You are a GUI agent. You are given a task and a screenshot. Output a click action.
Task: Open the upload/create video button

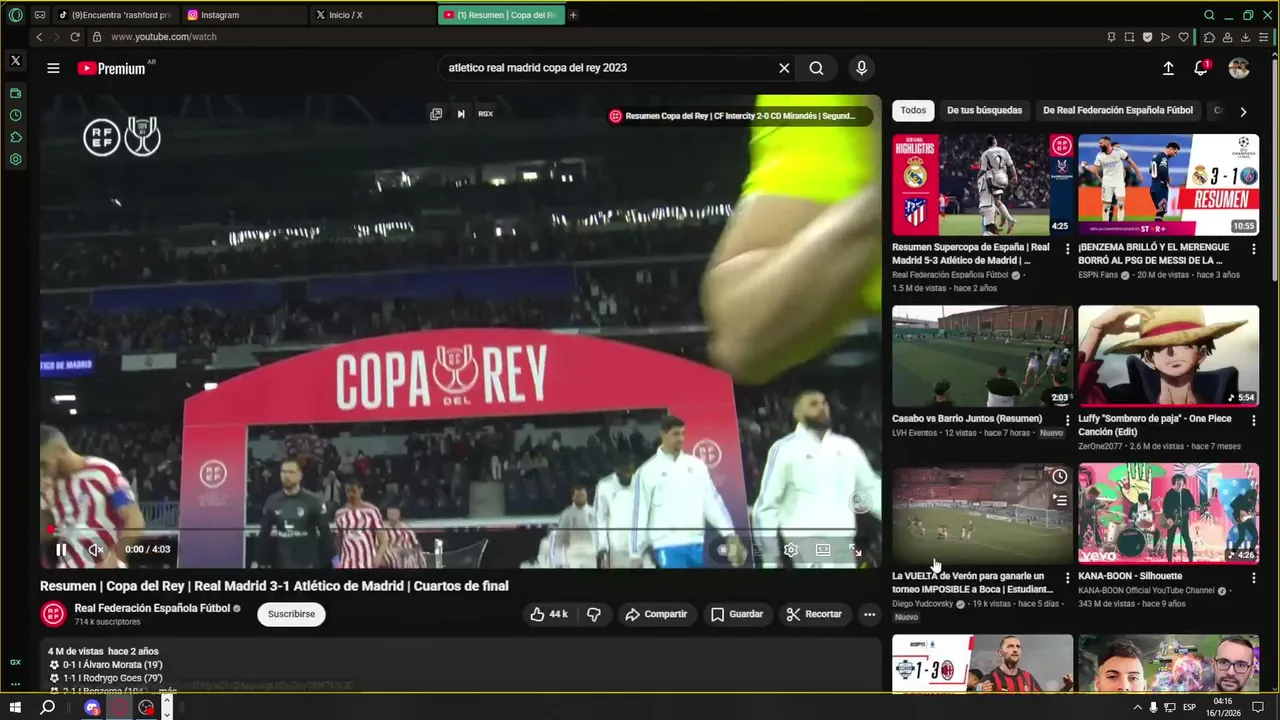point(1168,68)
